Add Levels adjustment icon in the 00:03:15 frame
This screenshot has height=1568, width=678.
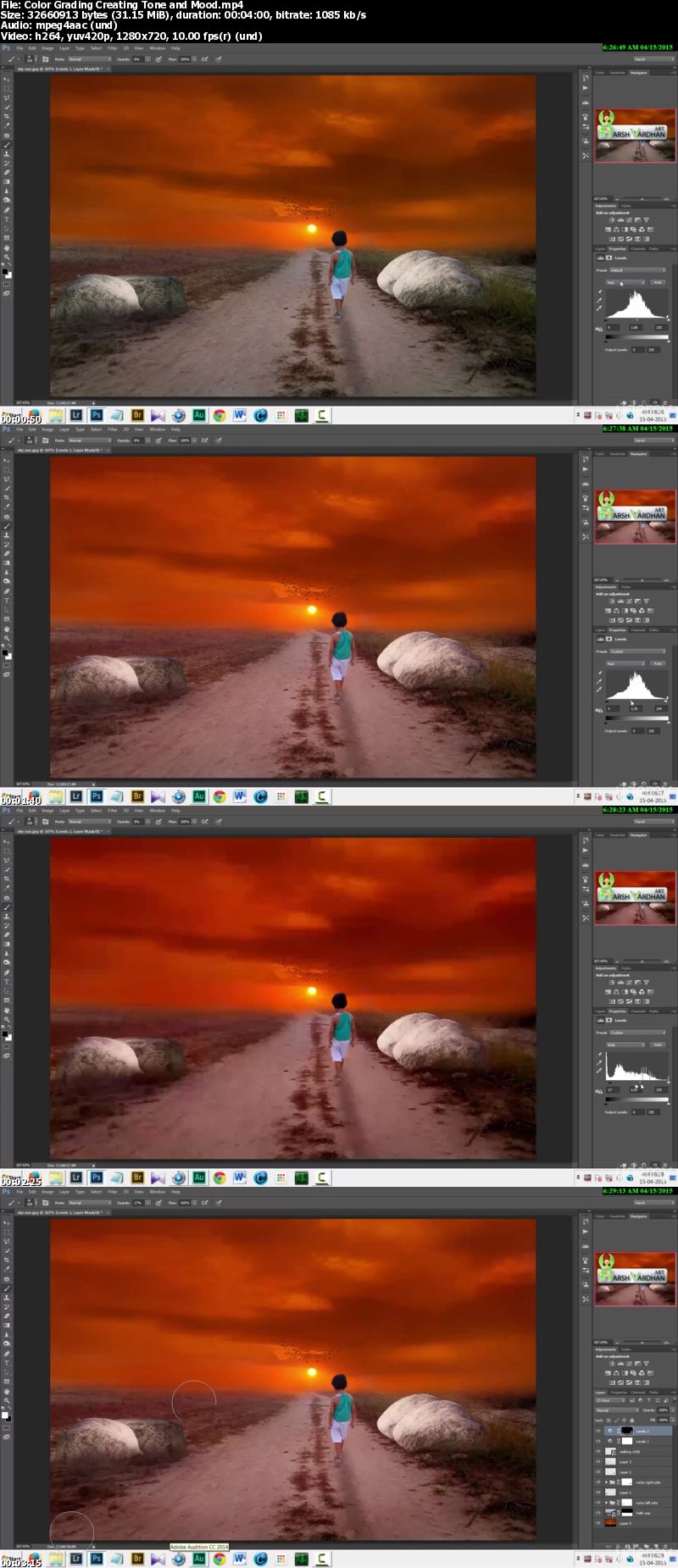click(x=620, y=1364)
